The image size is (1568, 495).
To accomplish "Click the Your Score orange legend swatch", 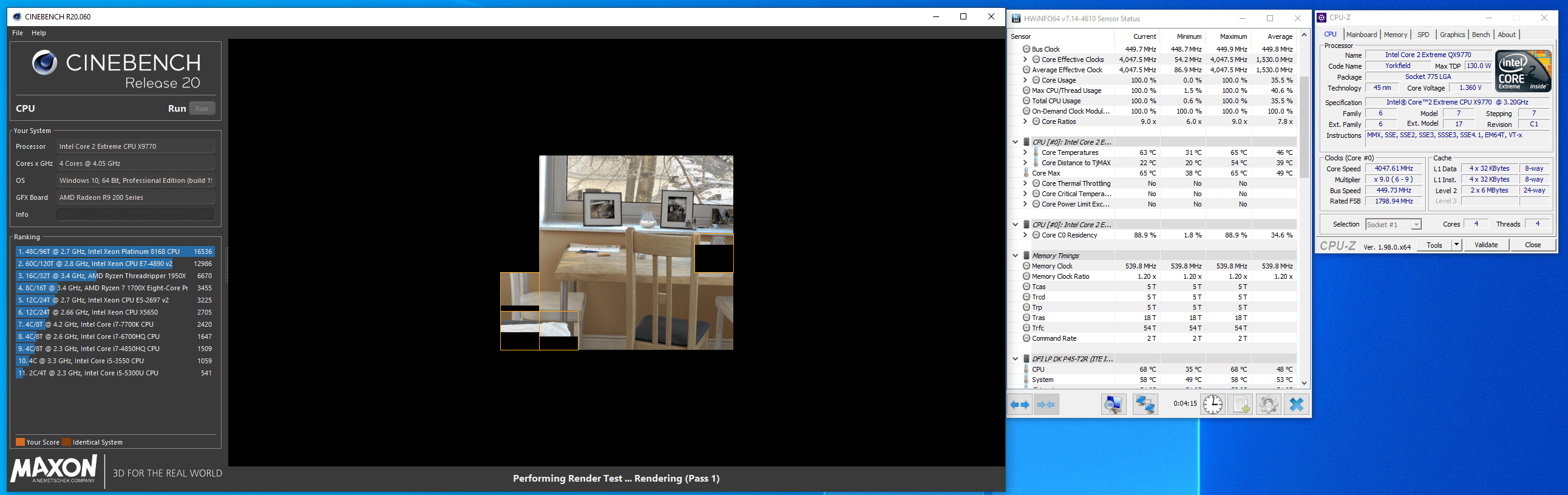I will [x=20, y=442].
